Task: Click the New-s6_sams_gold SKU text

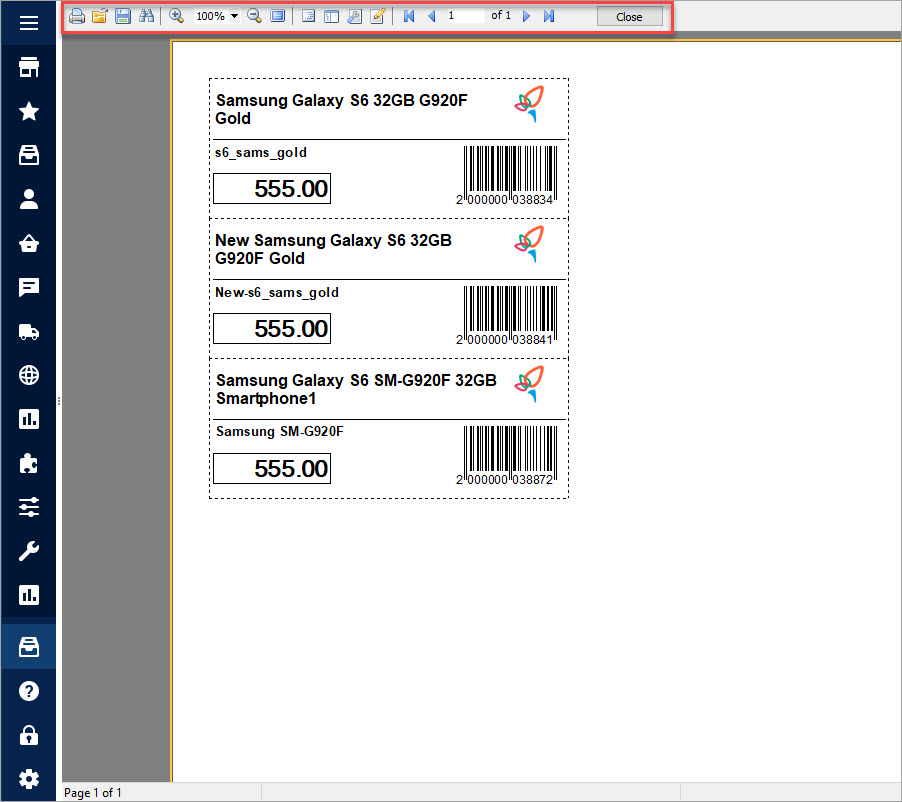Action: coord(277,292)
